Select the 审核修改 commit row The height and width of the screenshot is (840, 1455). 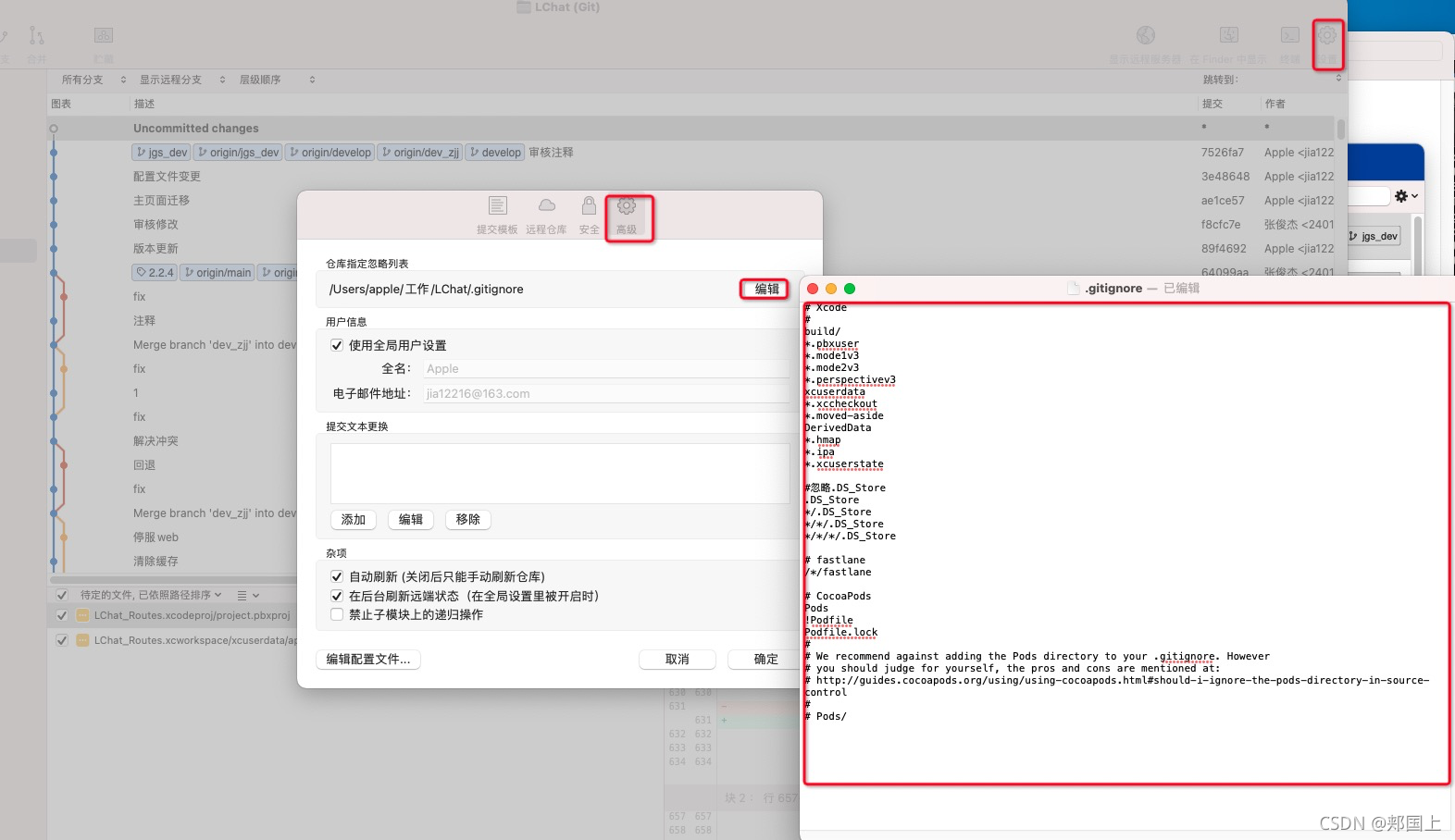point(692,225)
